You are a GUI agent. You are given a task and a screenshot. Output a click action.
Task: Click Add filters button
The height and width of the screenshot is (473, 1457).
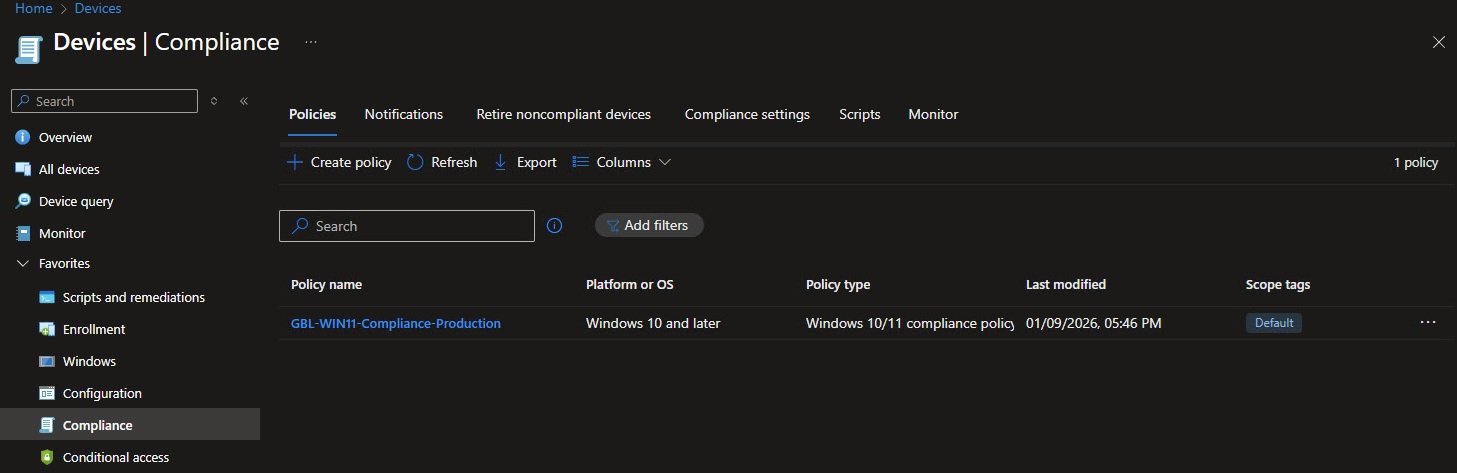pyautogui.click(x=649, y=226)
